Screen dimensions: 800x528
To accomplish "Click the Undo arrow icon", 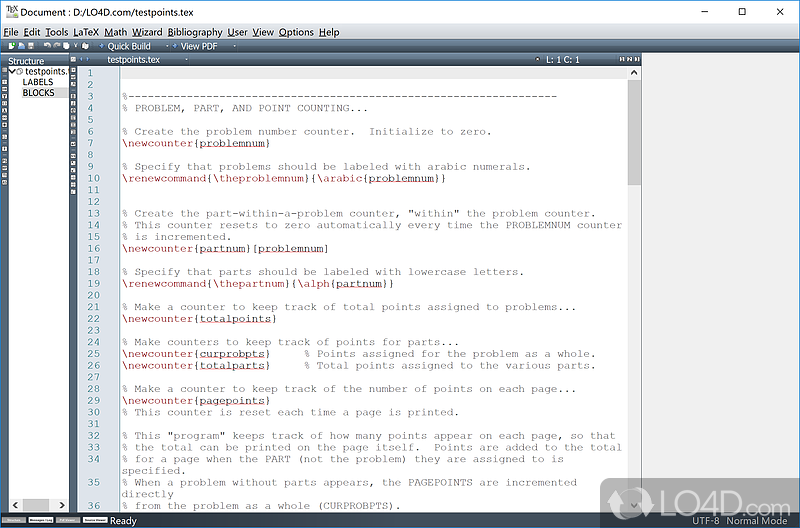I will [x=47, y=46].
